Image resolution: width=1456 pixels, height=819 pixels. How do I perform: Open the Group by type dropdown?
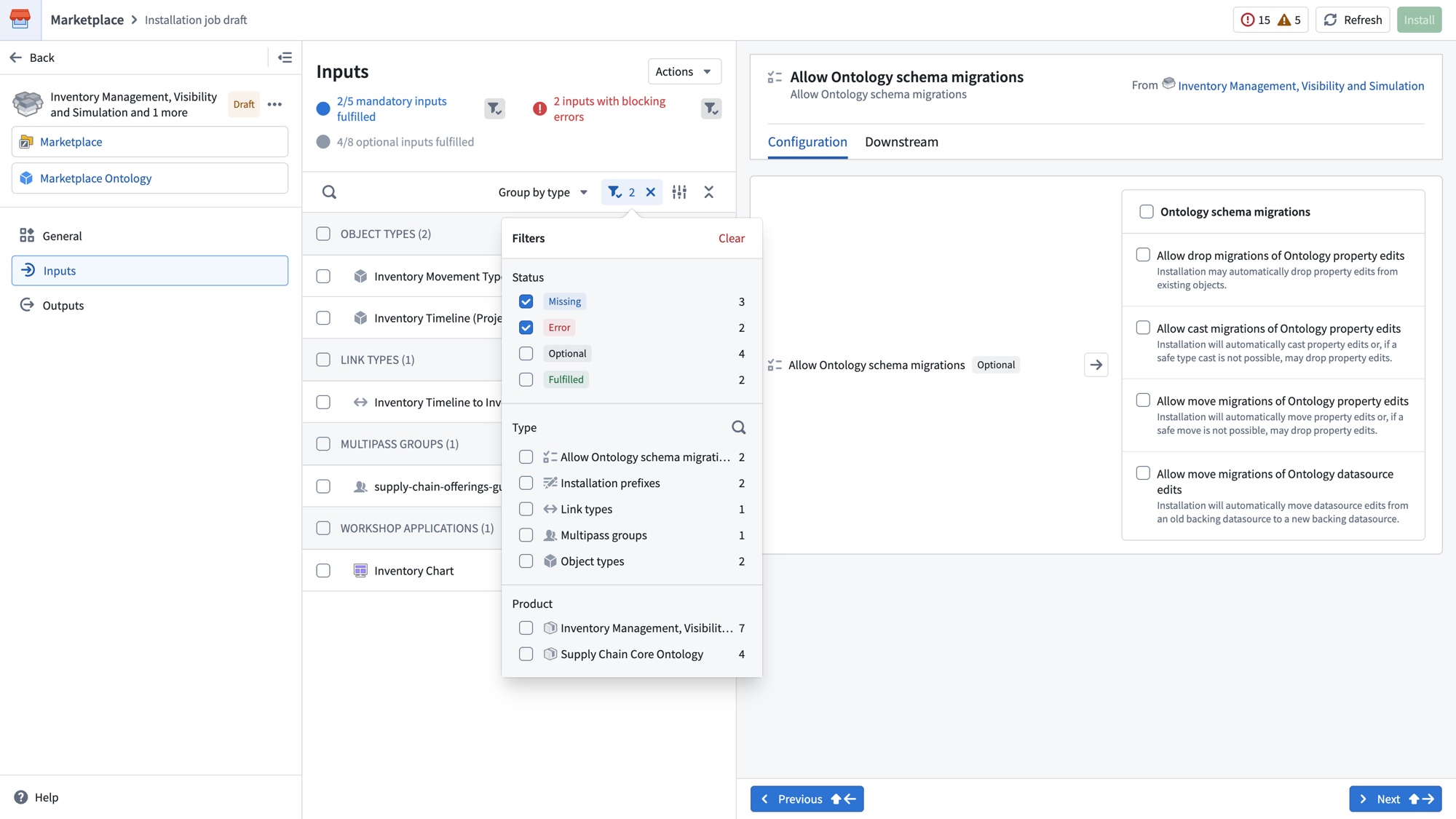pos(542,192)
